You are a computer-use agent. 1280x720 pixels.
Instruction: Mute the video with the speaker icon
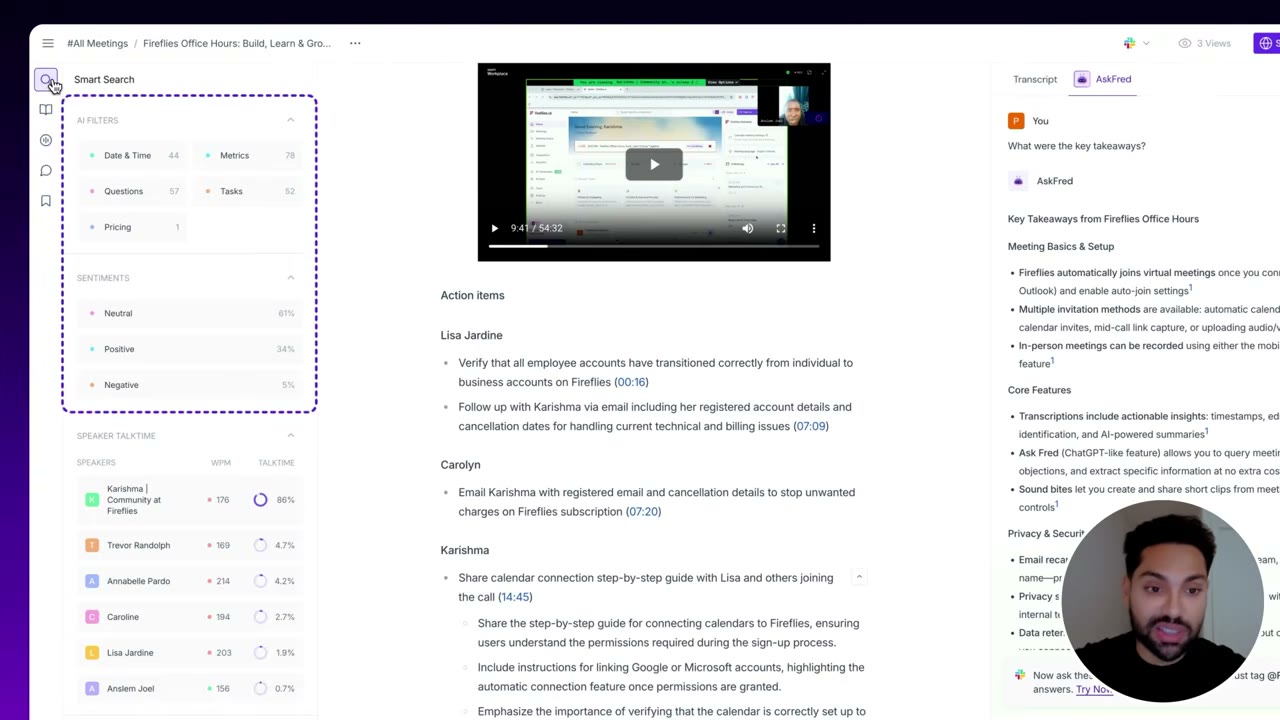point(748,228)
